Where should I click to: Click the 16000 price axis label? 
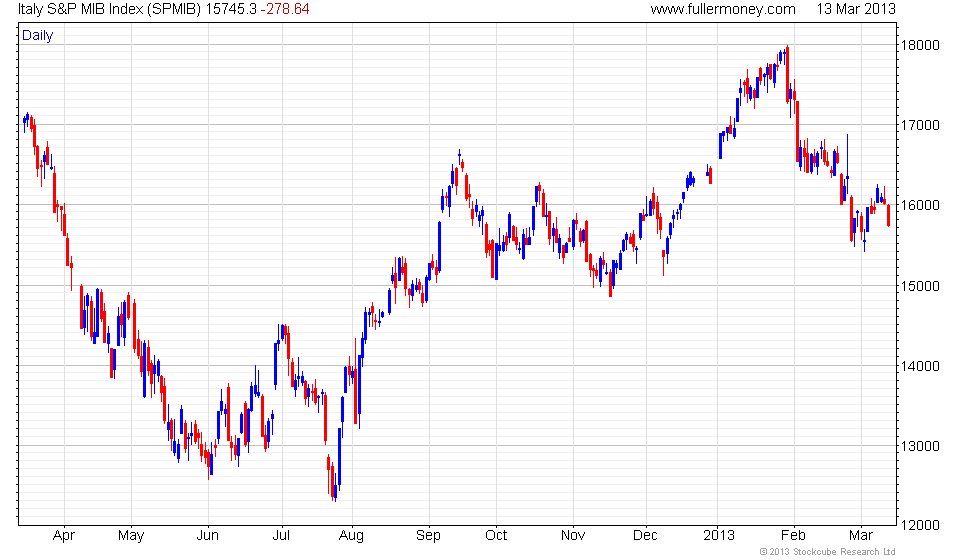pyautogui.click(x=919, y=205)
